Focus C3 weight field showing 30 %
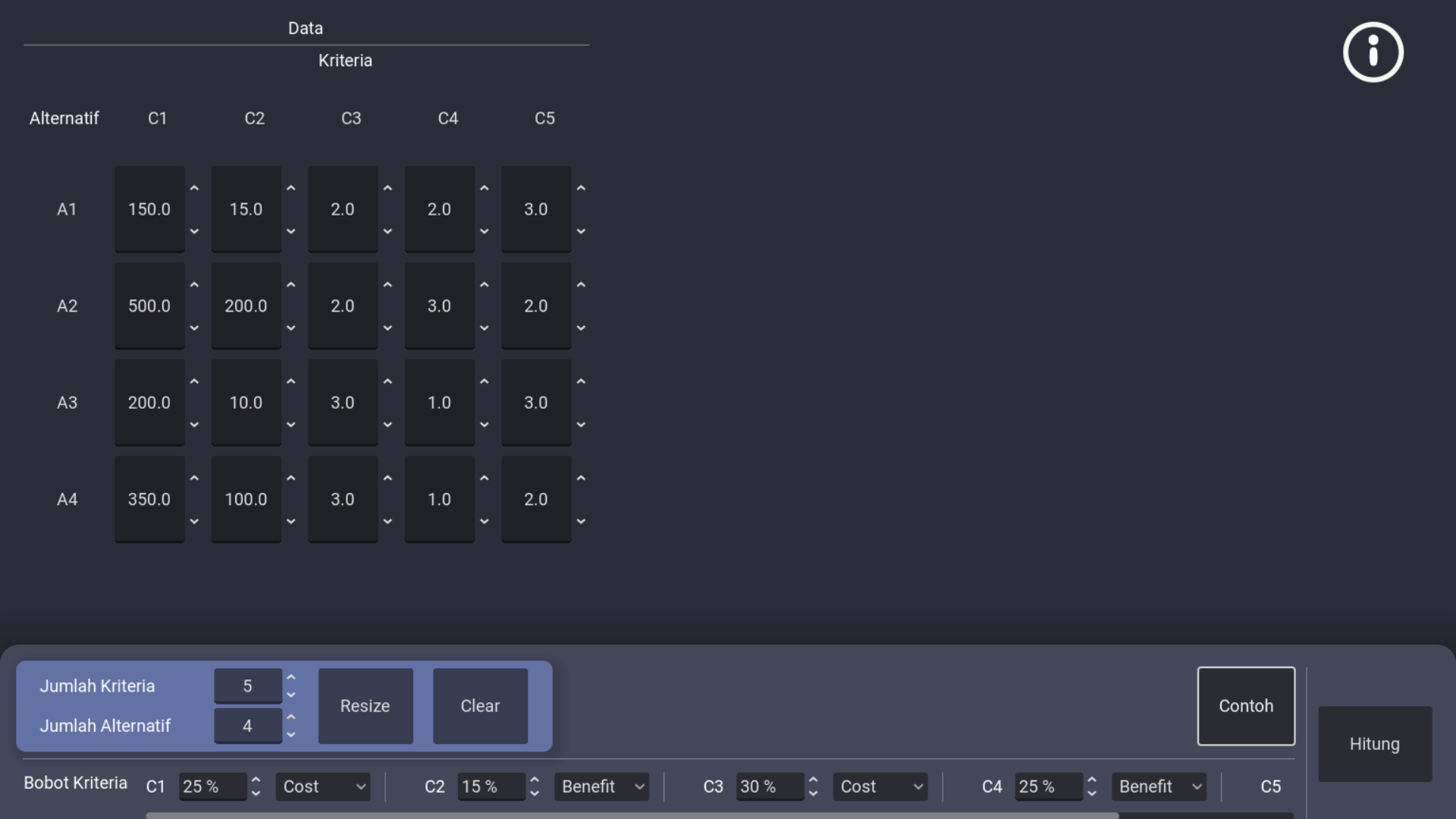Screen dimensions: 1456x819 [x=770, y=786]
